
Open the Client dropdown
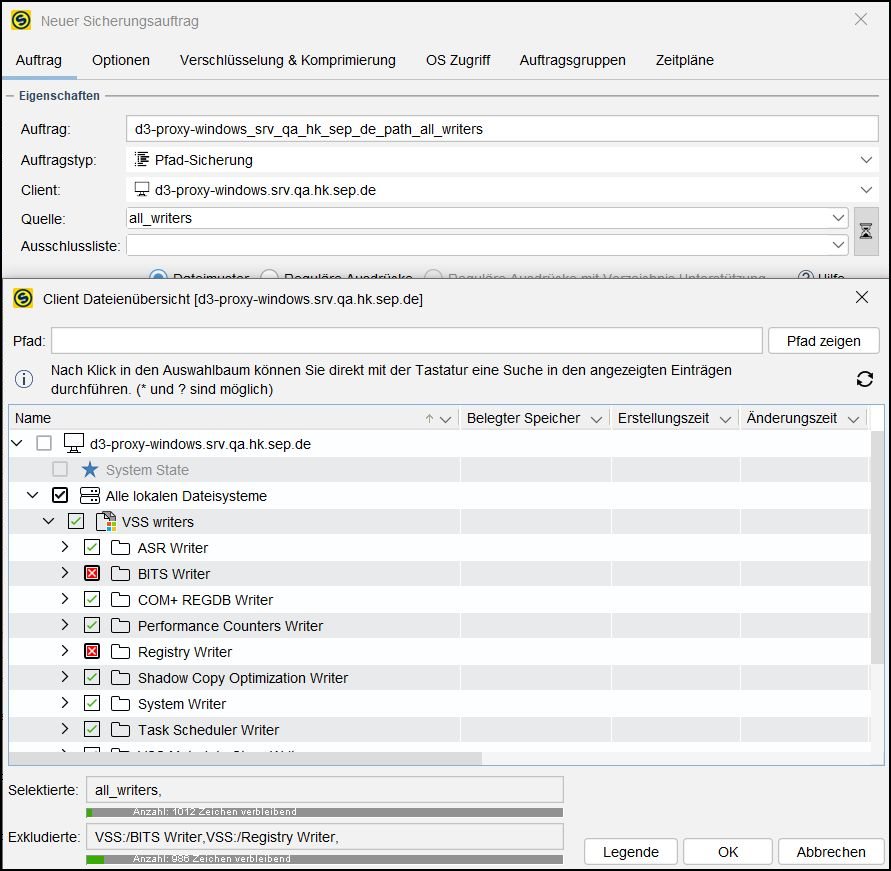(866, 189)
